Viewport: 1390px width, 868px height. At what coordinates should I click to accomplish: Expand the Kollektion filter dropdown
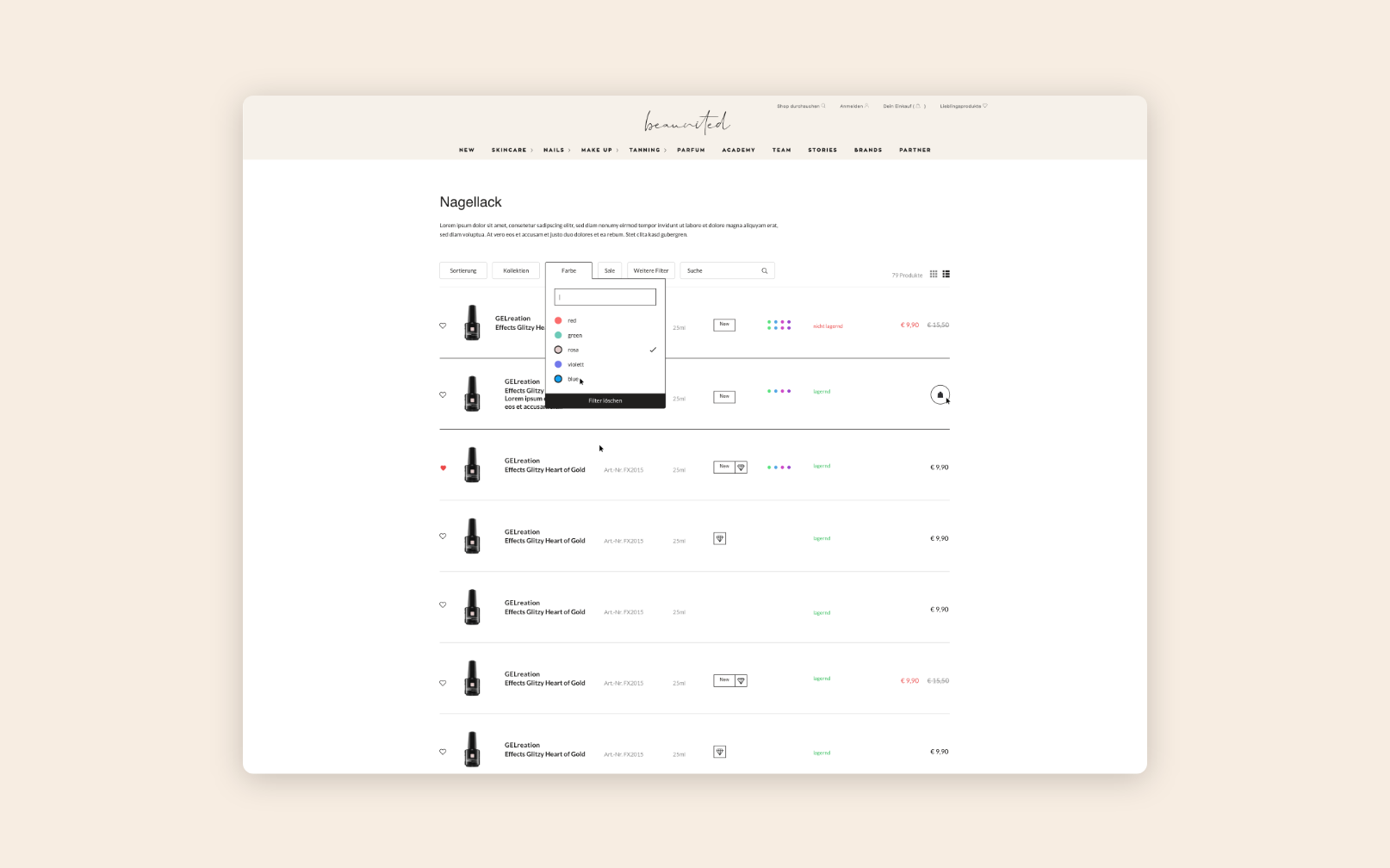[x=516, y=270]
